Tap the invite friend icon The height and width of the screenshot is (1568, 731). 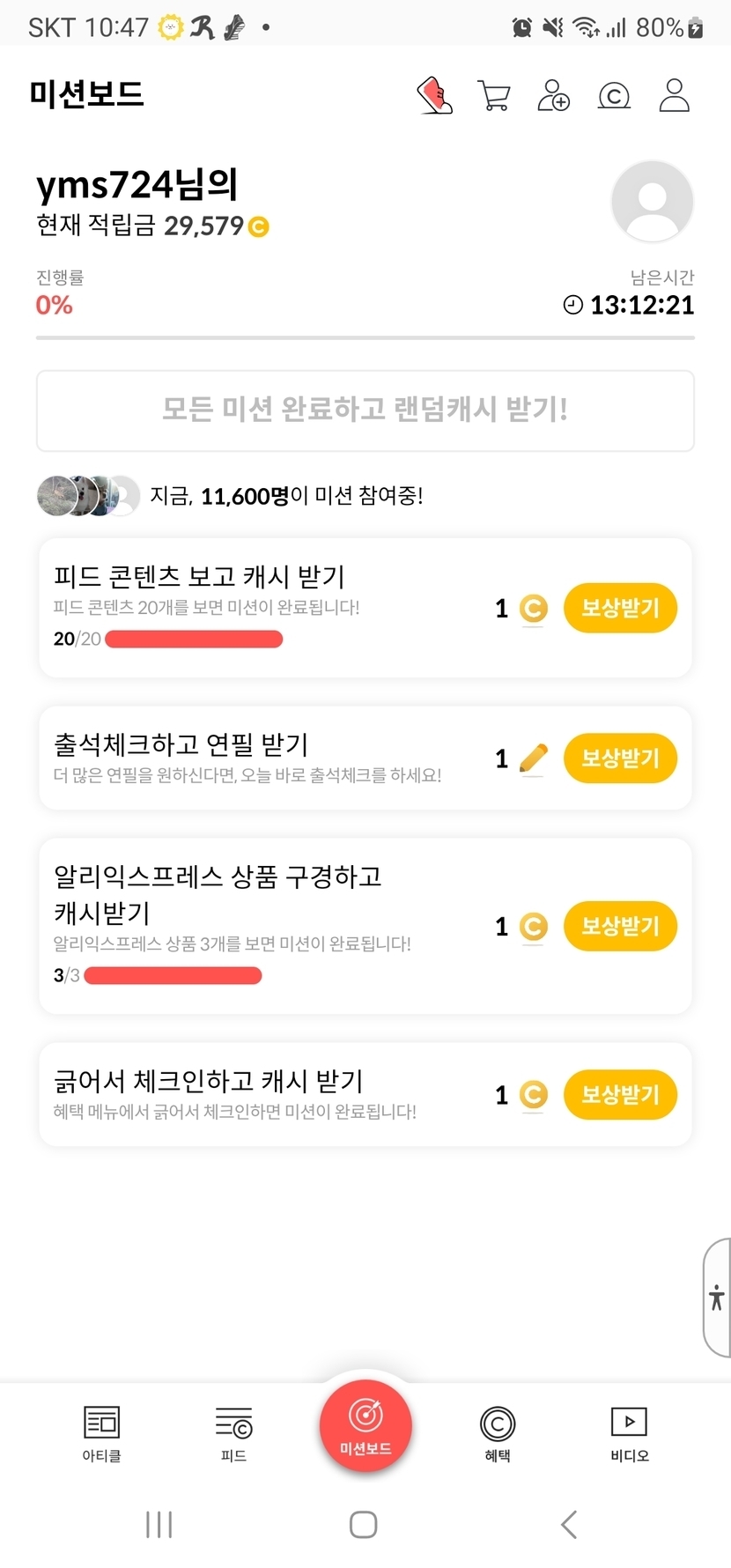[x=553, y=95]
